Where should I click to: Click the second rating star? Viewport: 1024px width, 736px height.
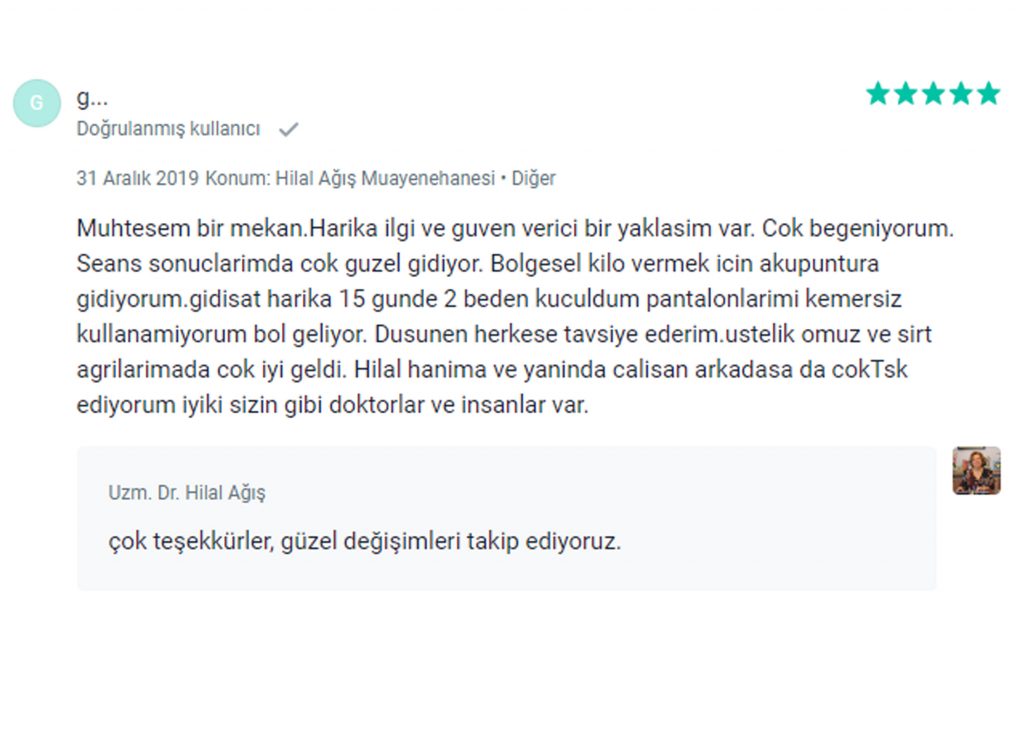tap(905, 93)
